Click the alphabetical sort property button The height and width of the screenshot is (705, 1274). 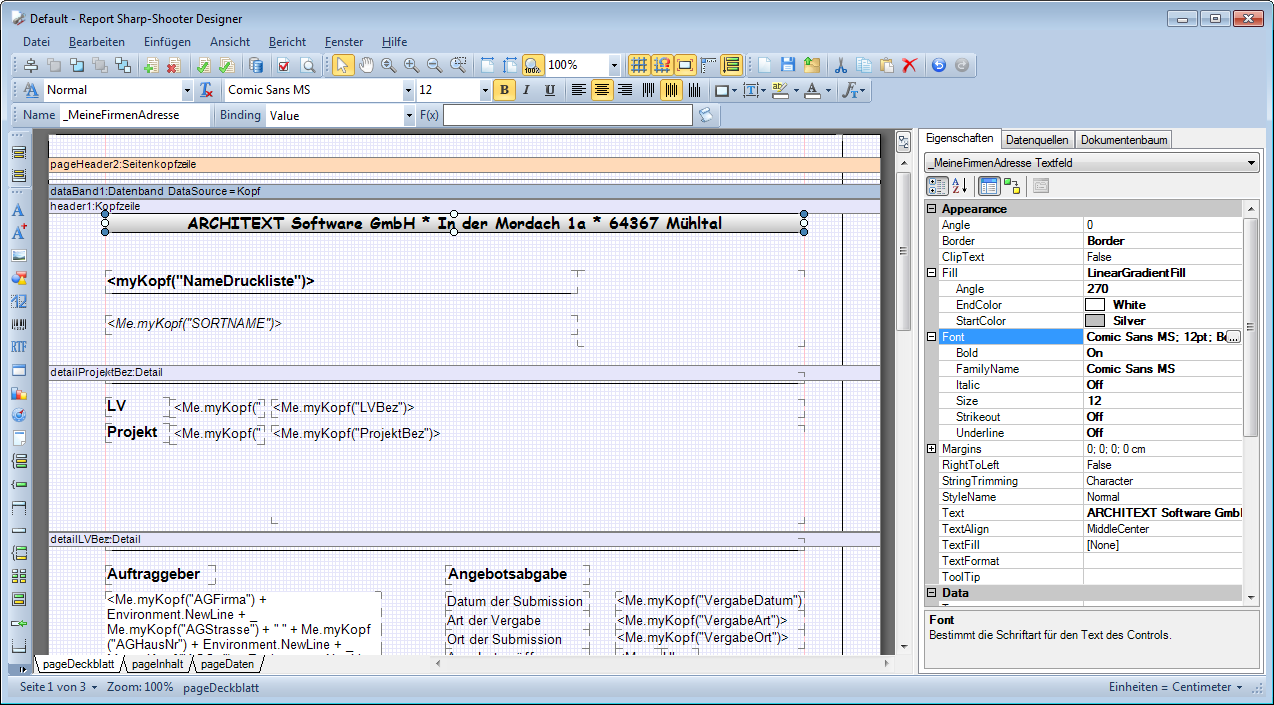click(x=959, y=185)
